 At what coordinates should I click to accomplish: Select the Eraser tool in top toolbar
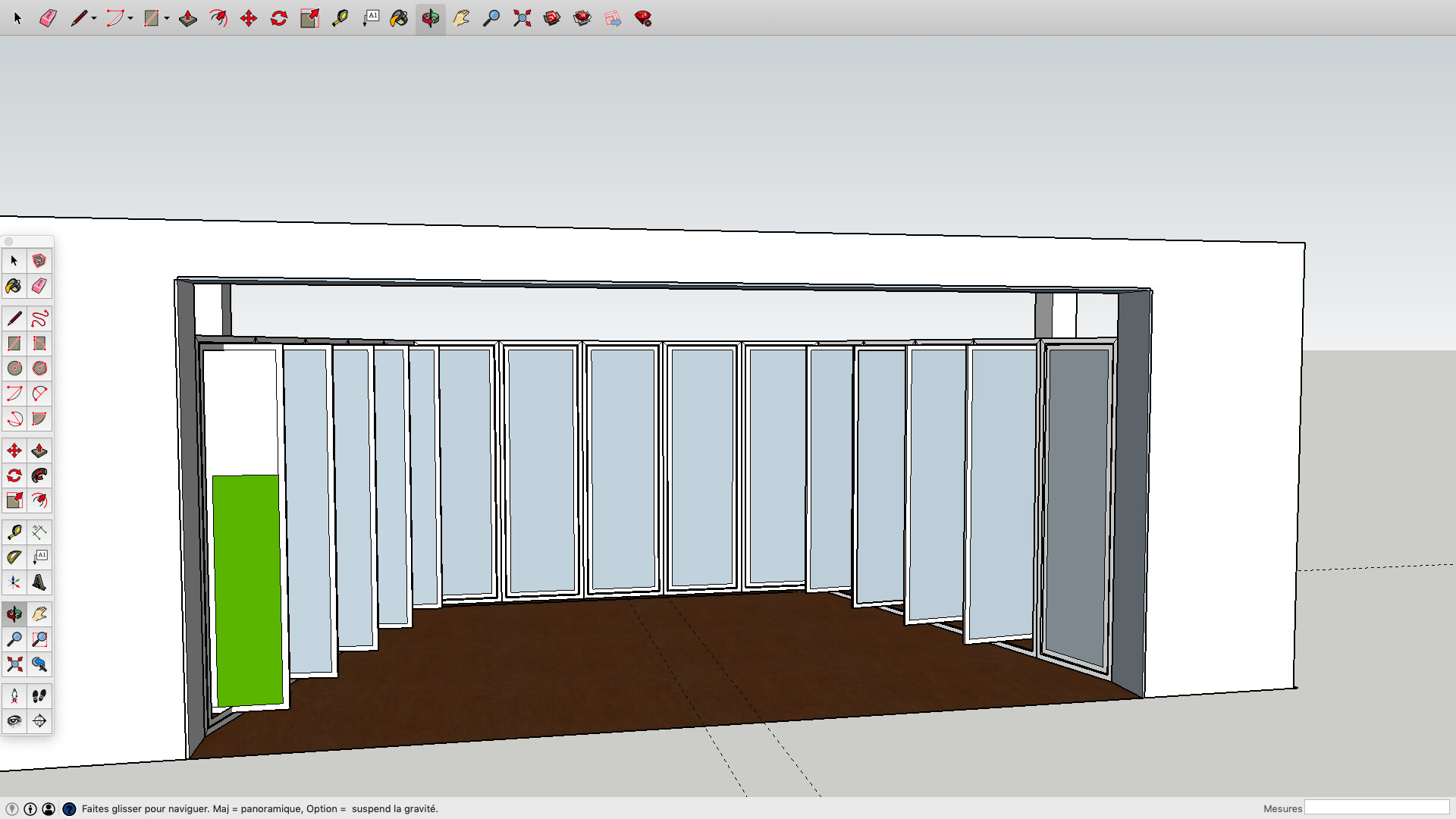tap(48, 18)
